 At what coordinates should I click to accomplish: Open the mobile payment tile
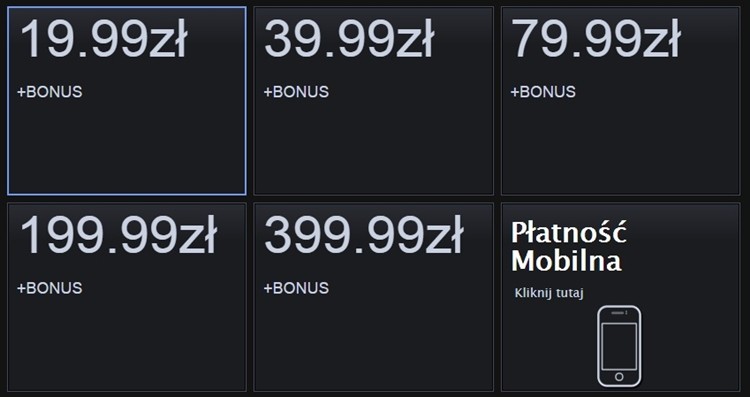620,297
